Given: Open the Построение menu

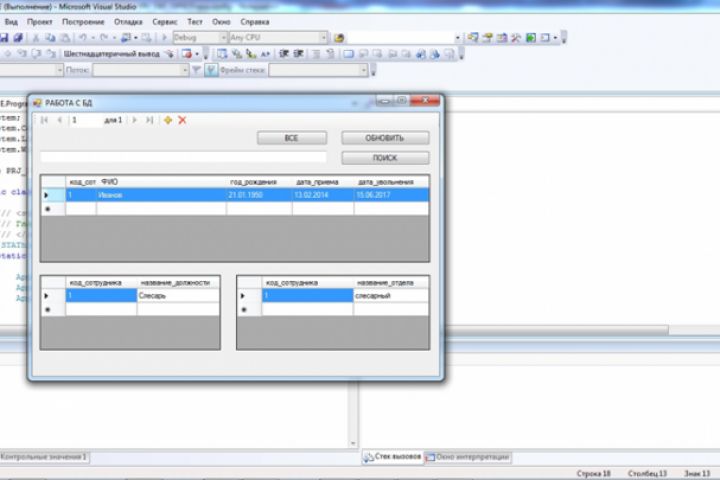Looking at the screenshot, I should tap(83, 22).
